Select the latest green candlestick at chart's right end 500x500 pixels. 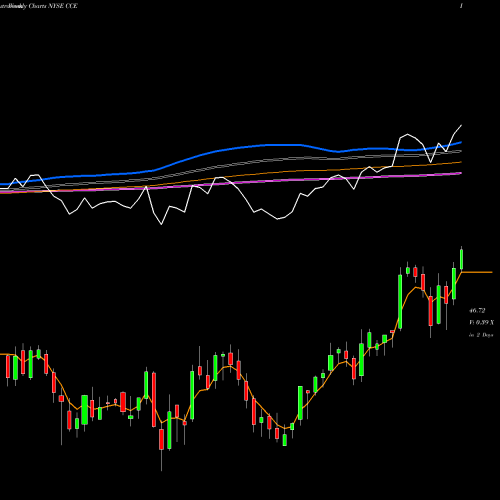pyautogui.click(x=462, y=259)
